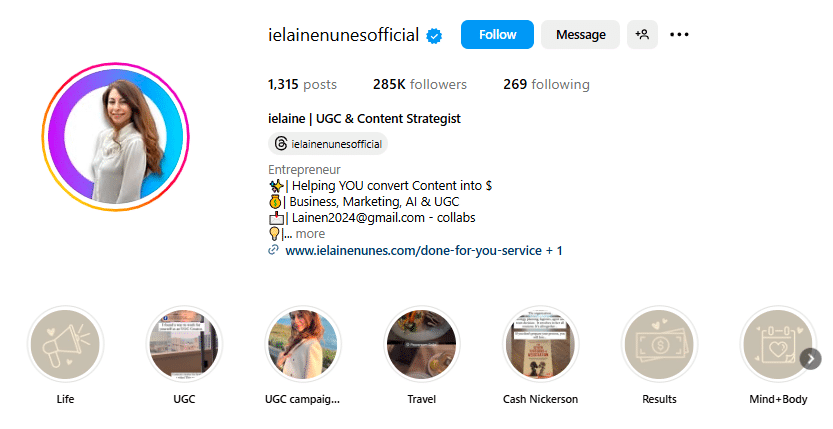Open the Life megaphone highlight
Image resolution: width=833 pixels, height=429 pixels.
66,345
